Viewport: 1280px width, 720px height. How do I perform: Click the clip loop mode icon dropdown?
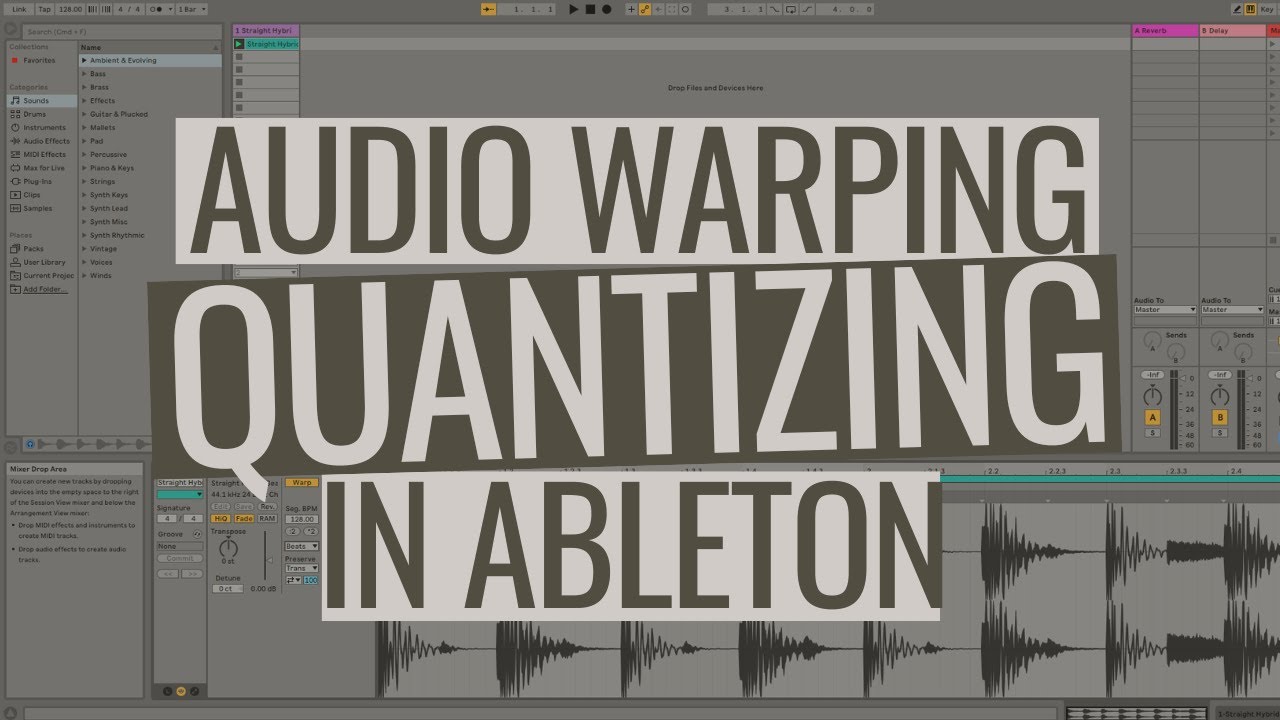point(293,580)
